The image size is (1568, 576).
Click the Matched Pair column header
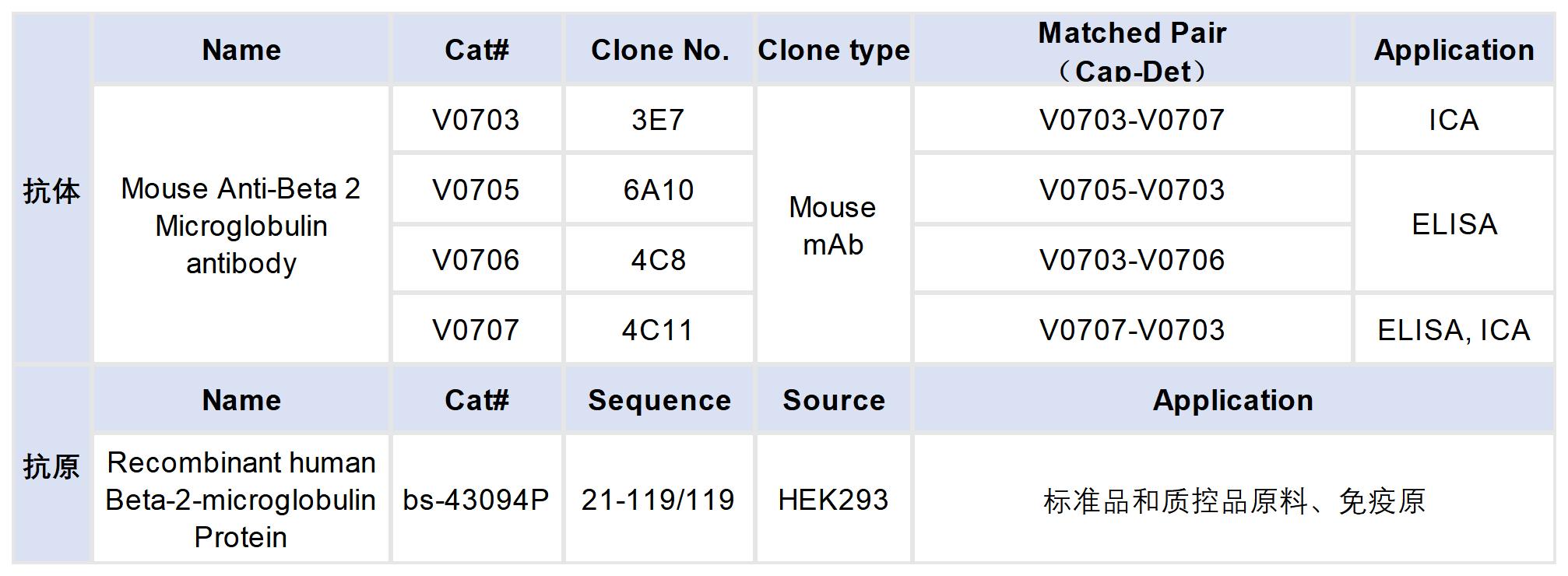point(1132,50)
